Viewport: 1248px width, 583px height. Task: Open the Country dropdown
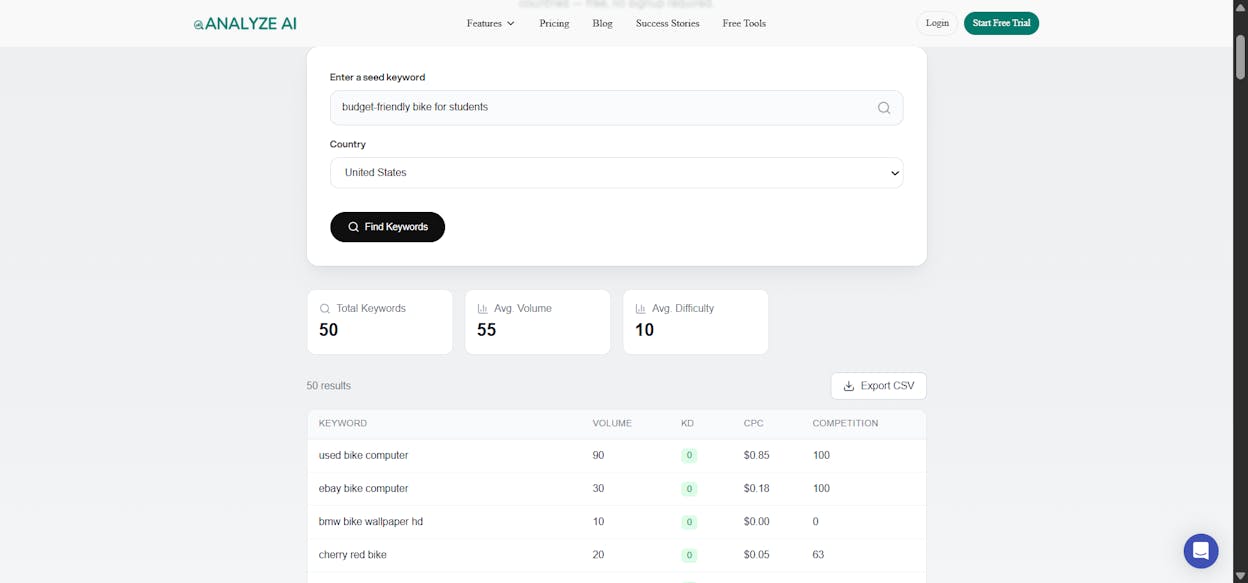tap(616, 172)
